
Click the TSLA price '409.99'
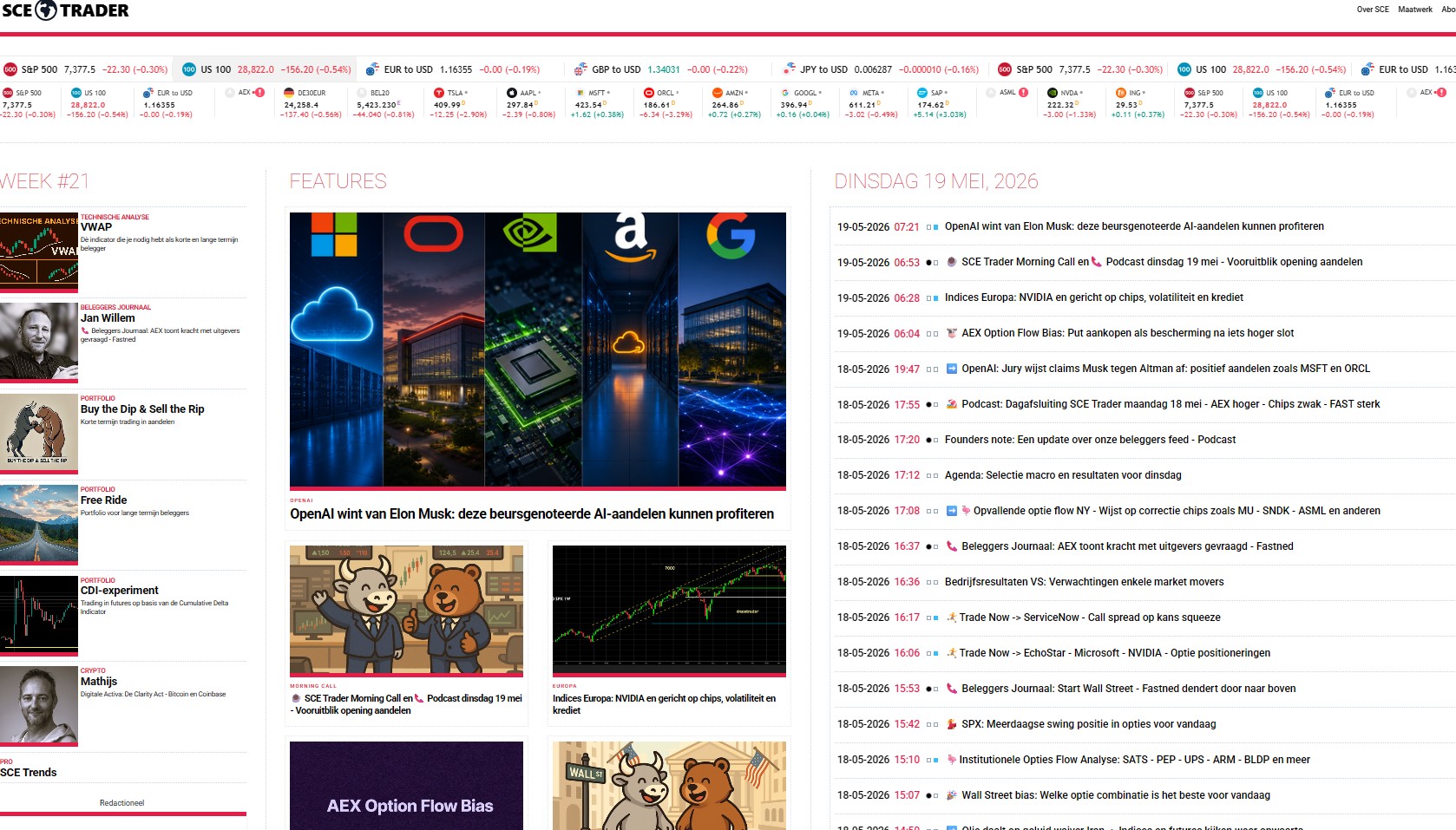pos(448,105)
